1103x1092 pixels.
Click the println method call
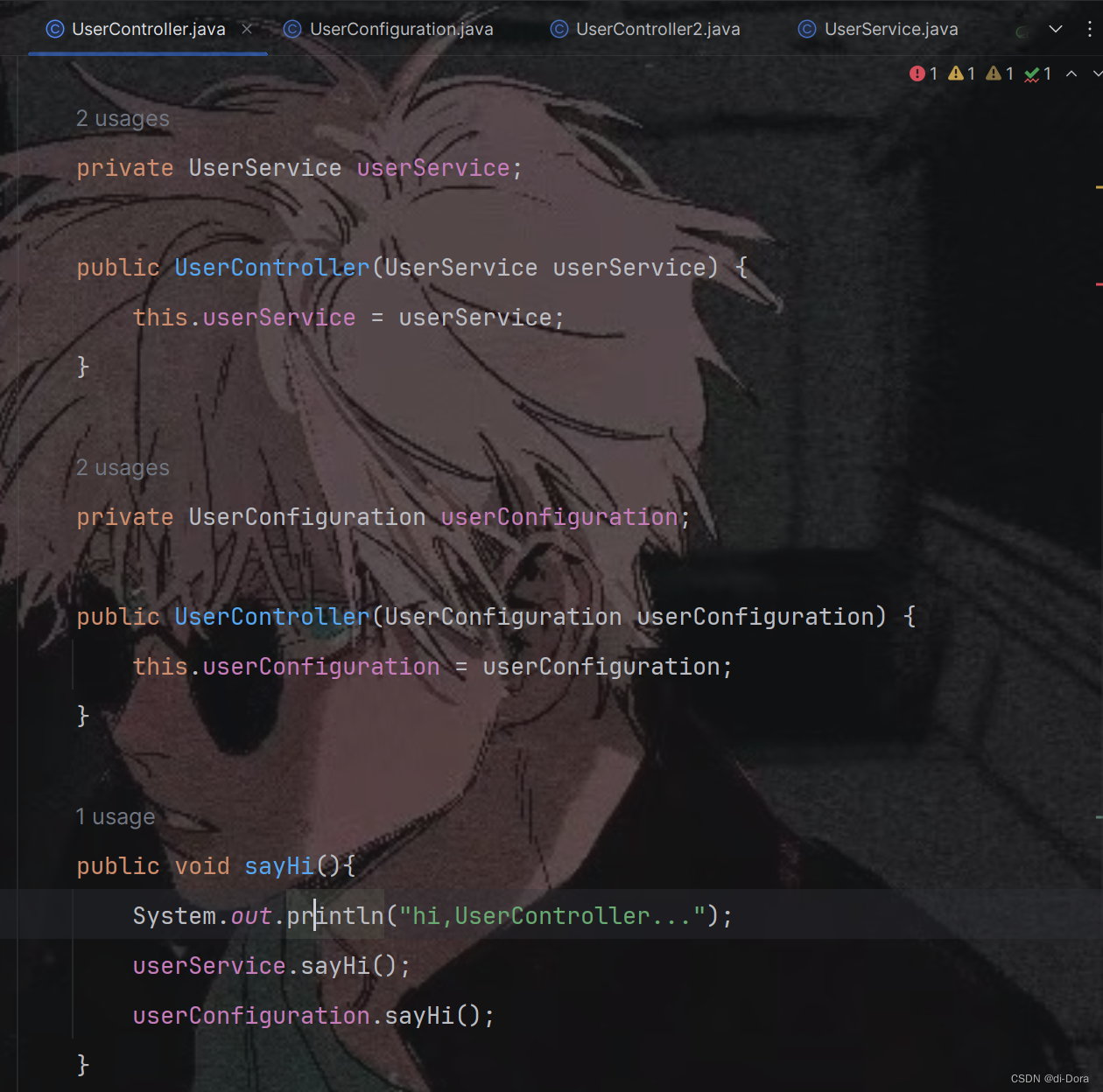tap(335, 916)
